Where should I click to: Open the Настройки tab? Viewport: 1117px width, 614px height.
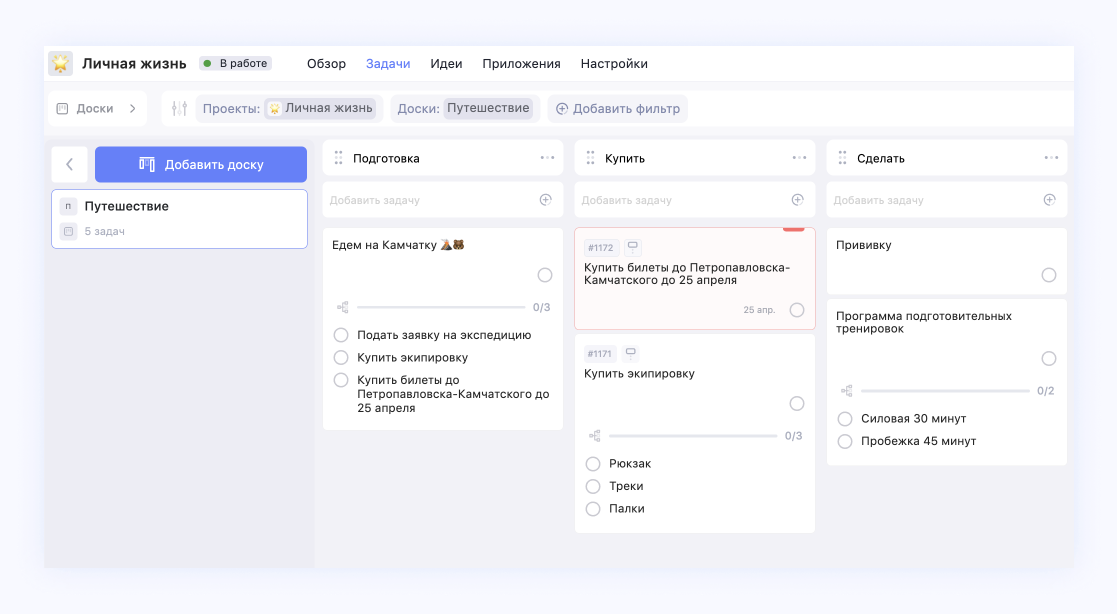[x=613, y=64]
